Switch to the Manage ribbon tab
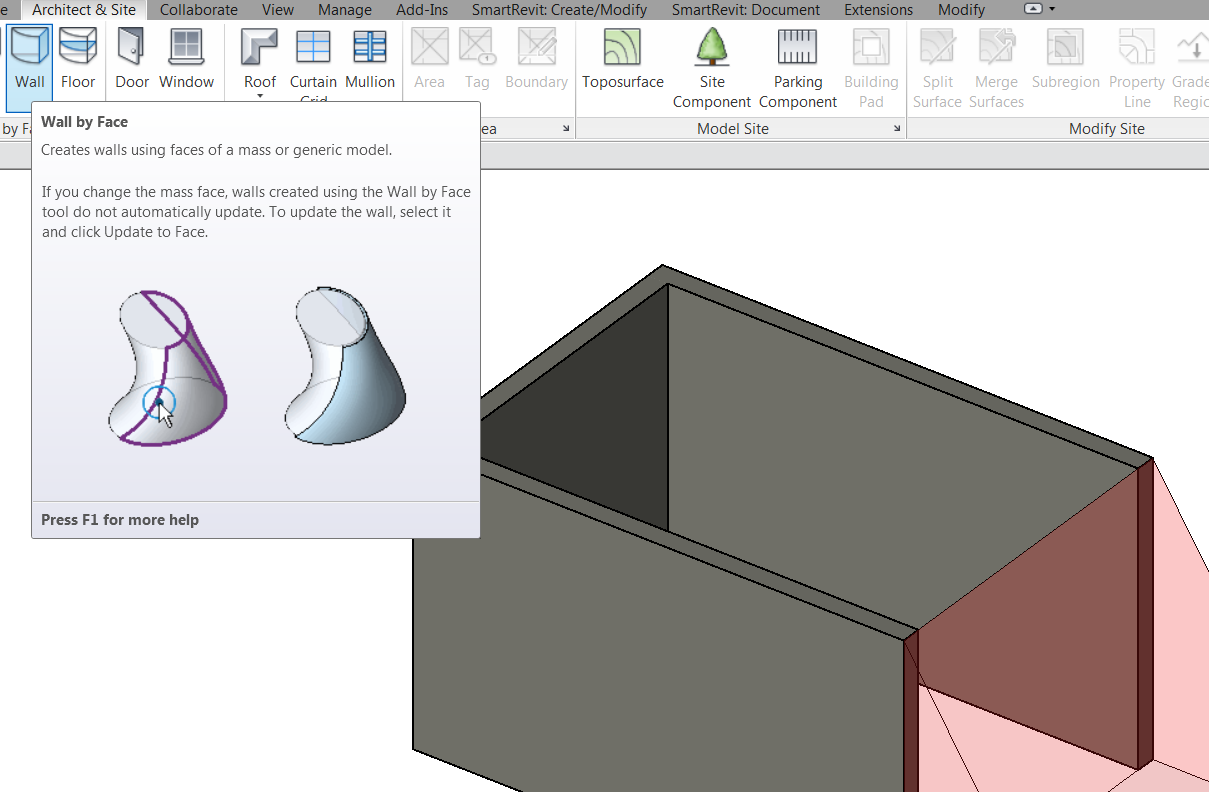This screenshot has height=792, width=1209. click(x=344, y=10)
